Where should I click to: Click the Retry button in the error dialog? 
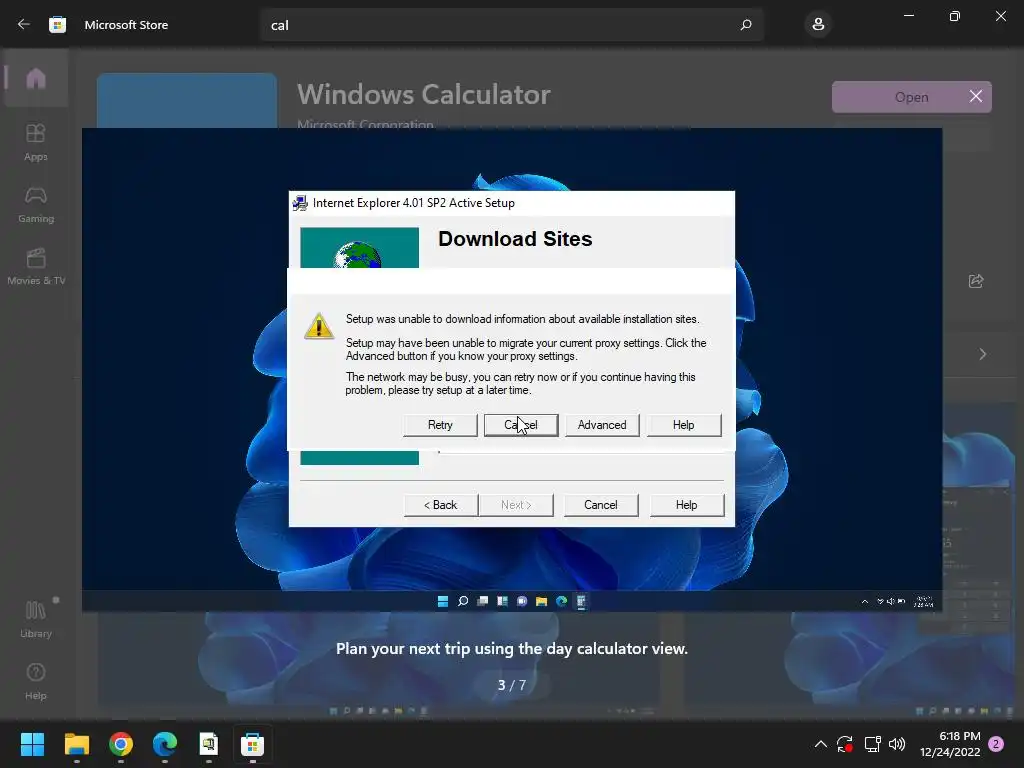[x=440, y=424]
